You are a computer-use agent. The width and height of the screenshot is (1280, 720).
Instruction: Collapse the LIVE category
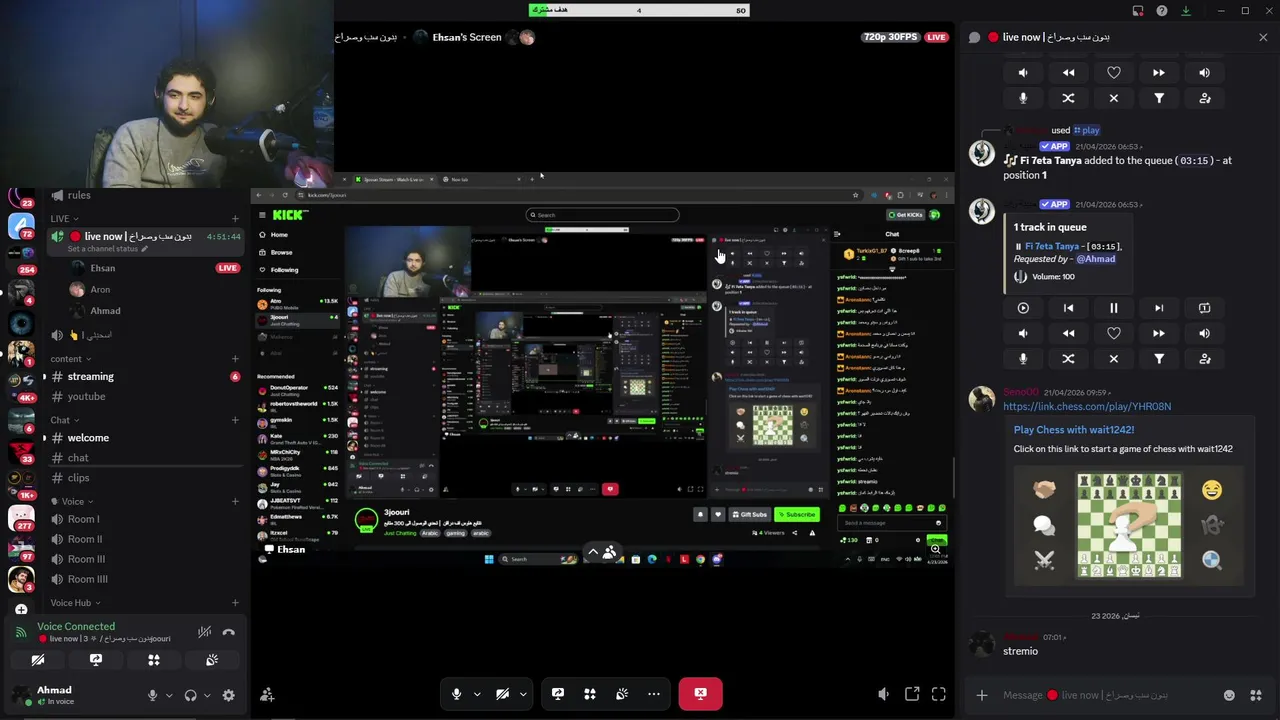coord(65,219)
